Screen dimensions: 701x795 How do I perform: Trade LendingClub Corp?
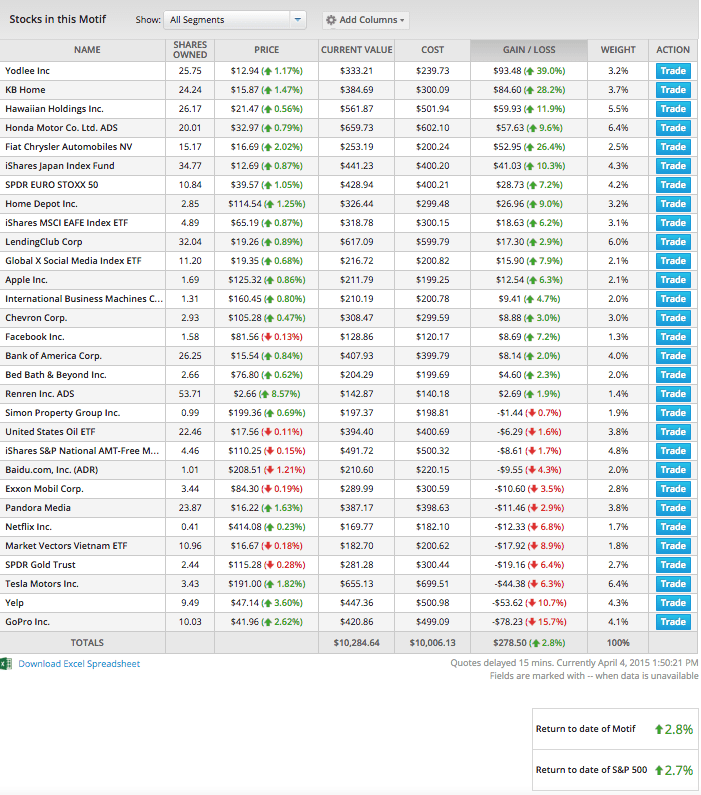[x=673, y=242]
